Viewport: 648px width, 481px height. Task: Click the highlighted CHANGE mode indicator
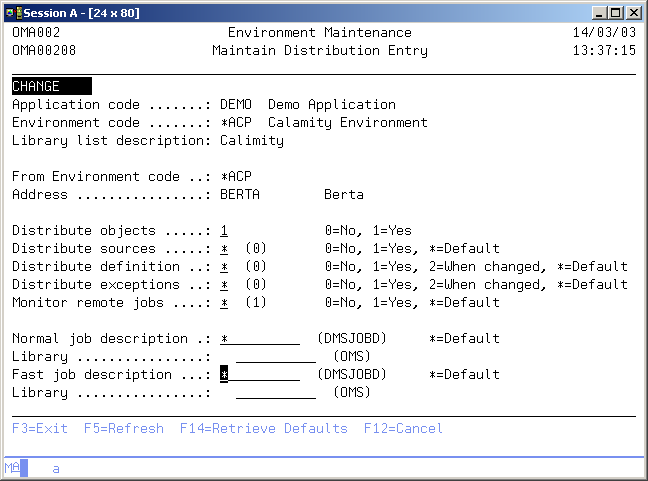51,87
